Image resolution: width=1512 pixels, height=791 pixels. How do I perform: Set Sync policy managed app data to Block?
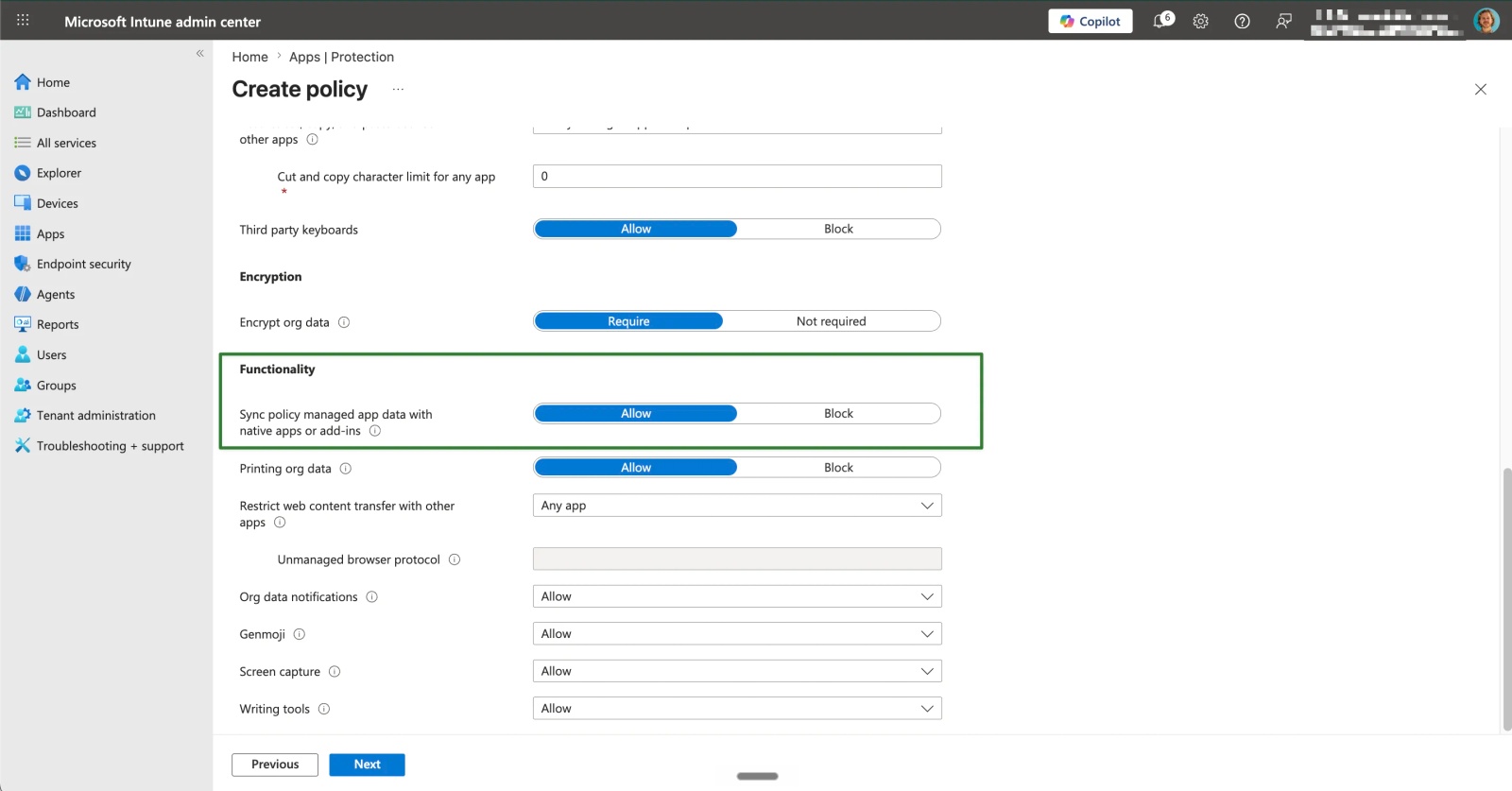coord(838,413)
